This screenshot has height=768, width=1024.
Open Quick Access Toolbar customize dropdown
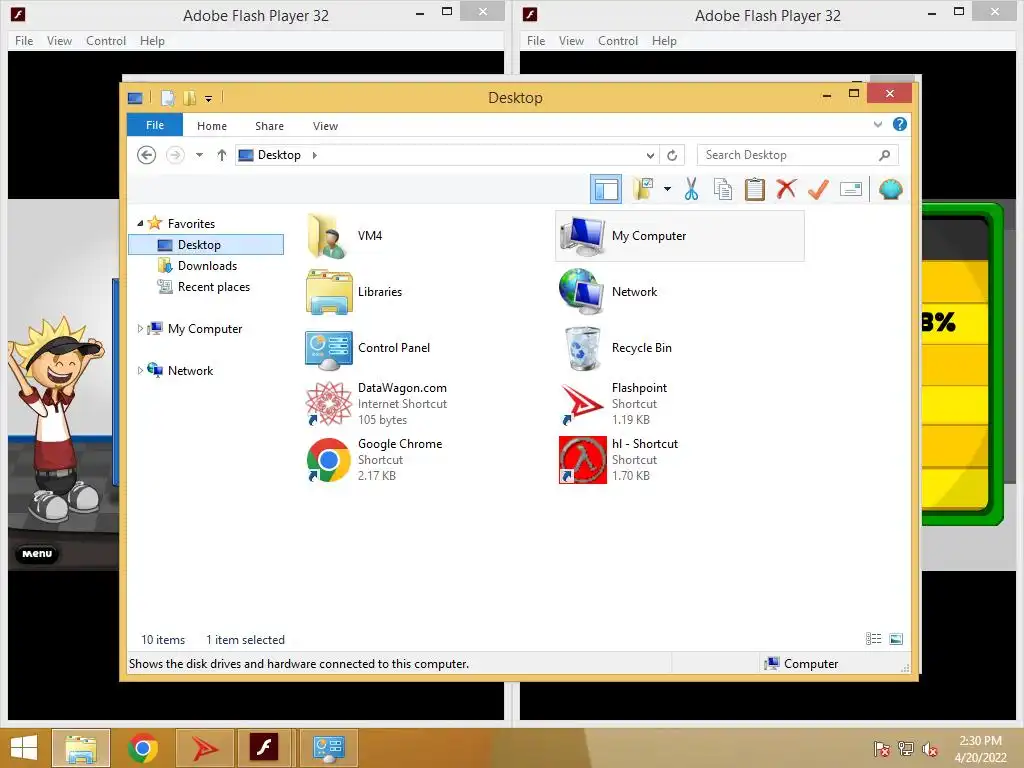[x=208, y=99]
